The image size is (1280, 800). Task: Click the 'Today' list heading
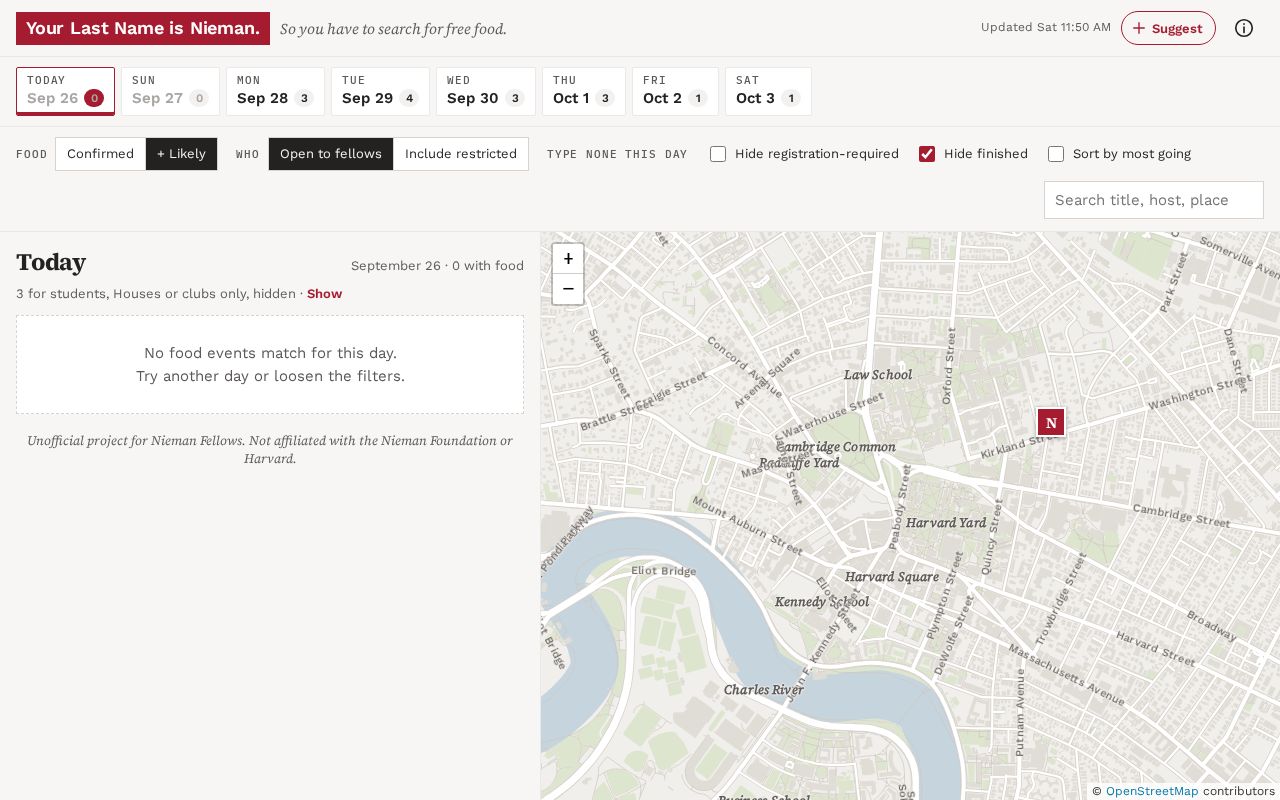pyautogui.click(x=51, y=262)
